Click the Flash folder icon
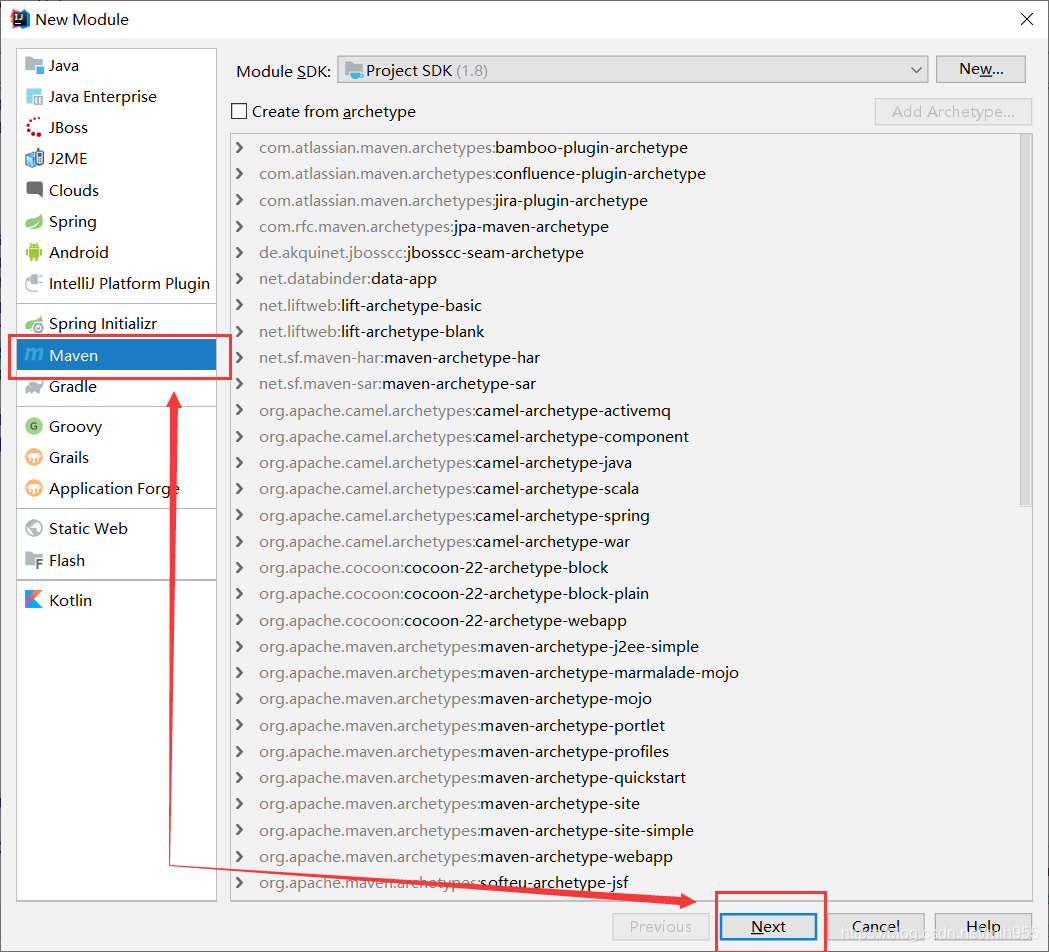 pyautogui.click(x=33, y=560)
